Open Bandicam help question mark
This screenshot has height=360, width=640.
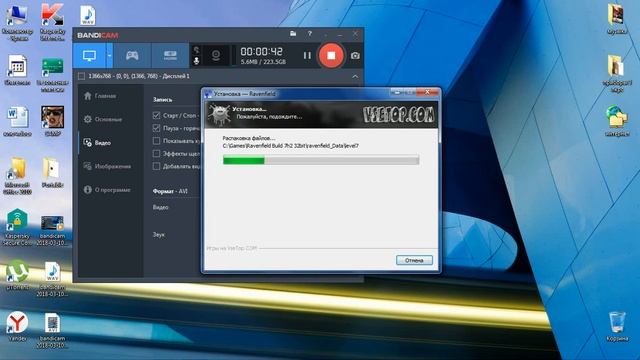point(310,33)
